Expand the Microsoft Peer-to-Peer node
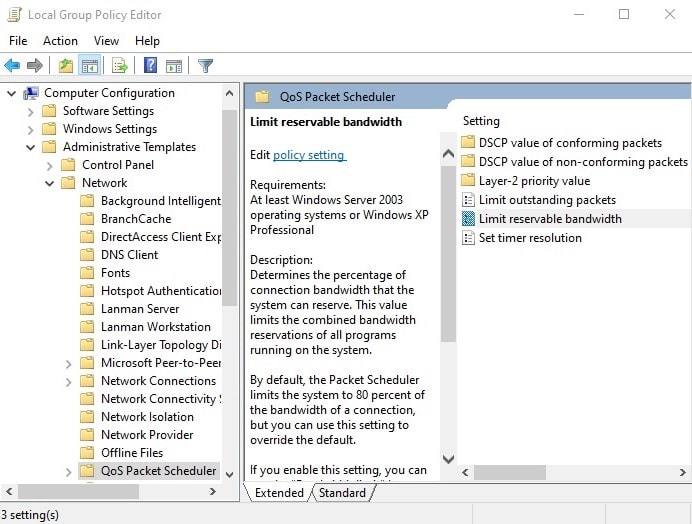The height and width of the screenshot is (524, 692). pos(68,364)
